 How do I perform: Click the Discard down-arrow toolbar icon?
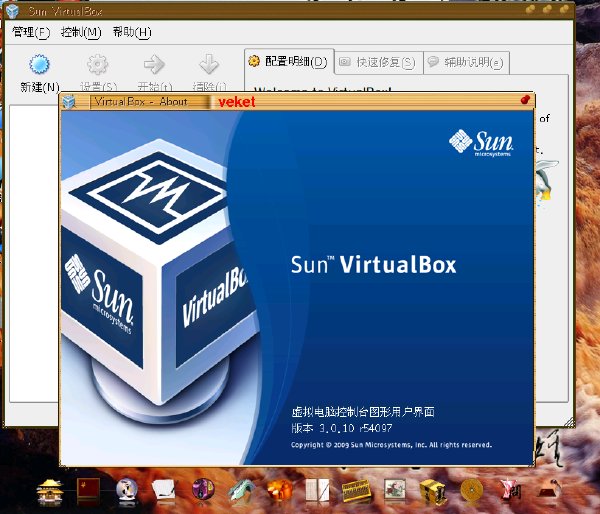(x=209, y=64)
